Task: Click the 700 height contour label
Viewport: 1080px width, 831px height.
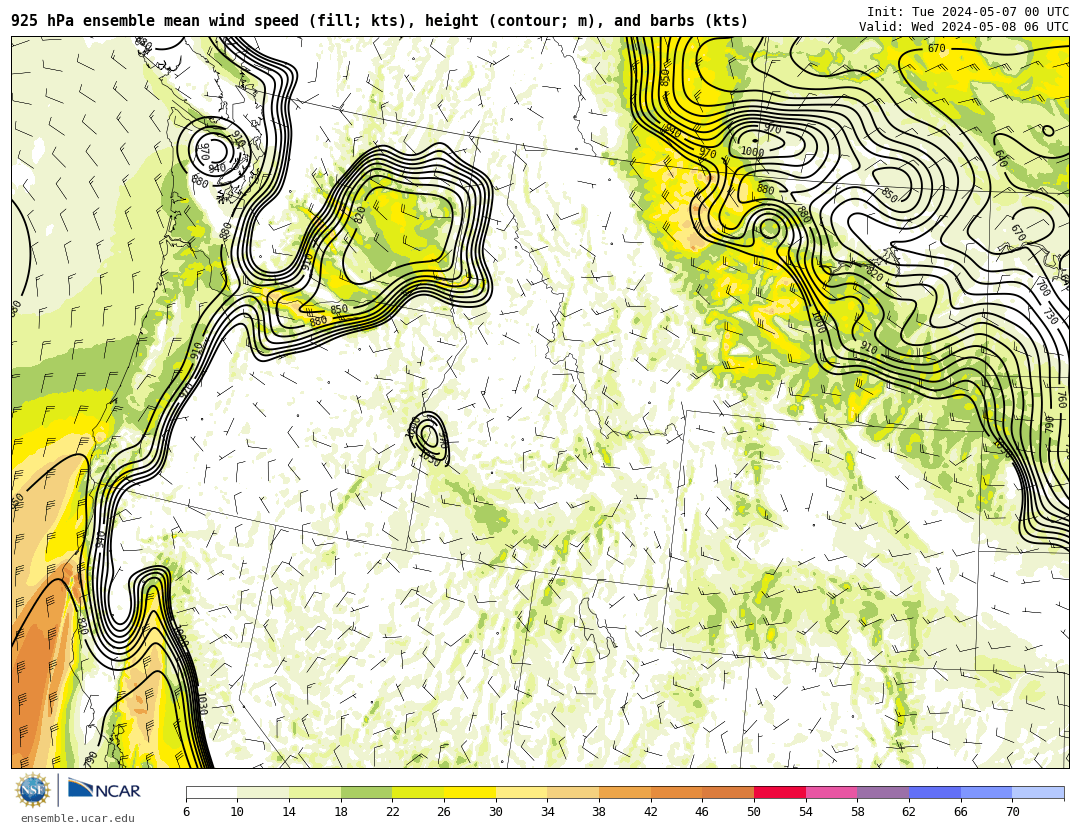Action: point(1043,288)
